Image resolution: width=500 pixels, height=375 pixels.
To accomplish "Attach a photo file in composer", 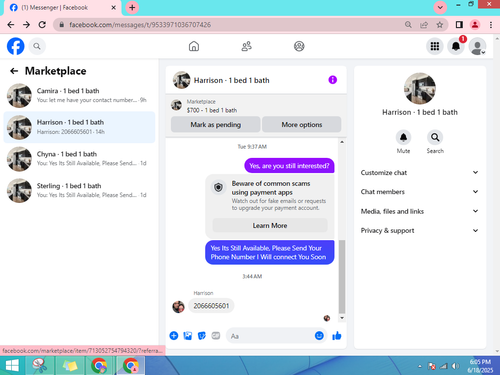I will pyautogui.click(x=188, y=336).
